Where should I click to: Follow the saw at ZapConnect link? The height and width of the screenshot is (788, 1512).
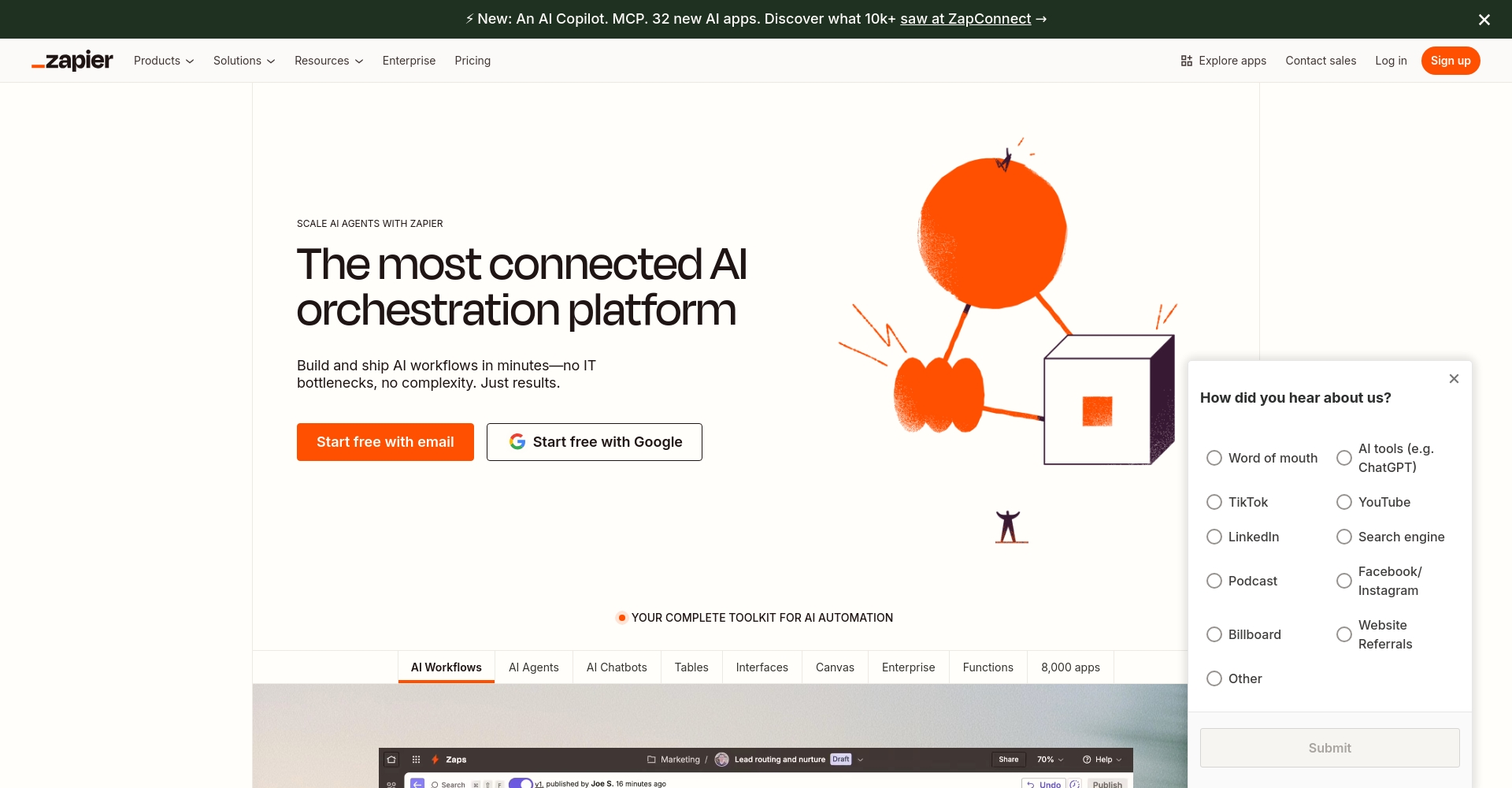coord(965,19)
